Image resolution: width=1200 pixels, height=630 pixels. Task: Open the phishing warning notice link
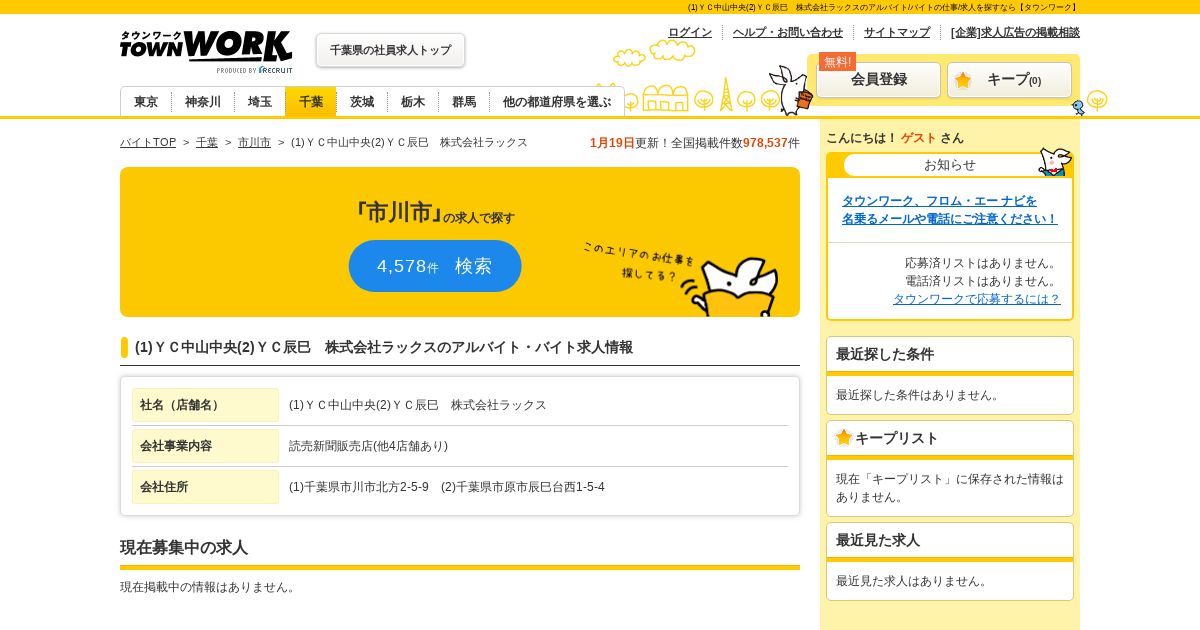tap(949, 210)
